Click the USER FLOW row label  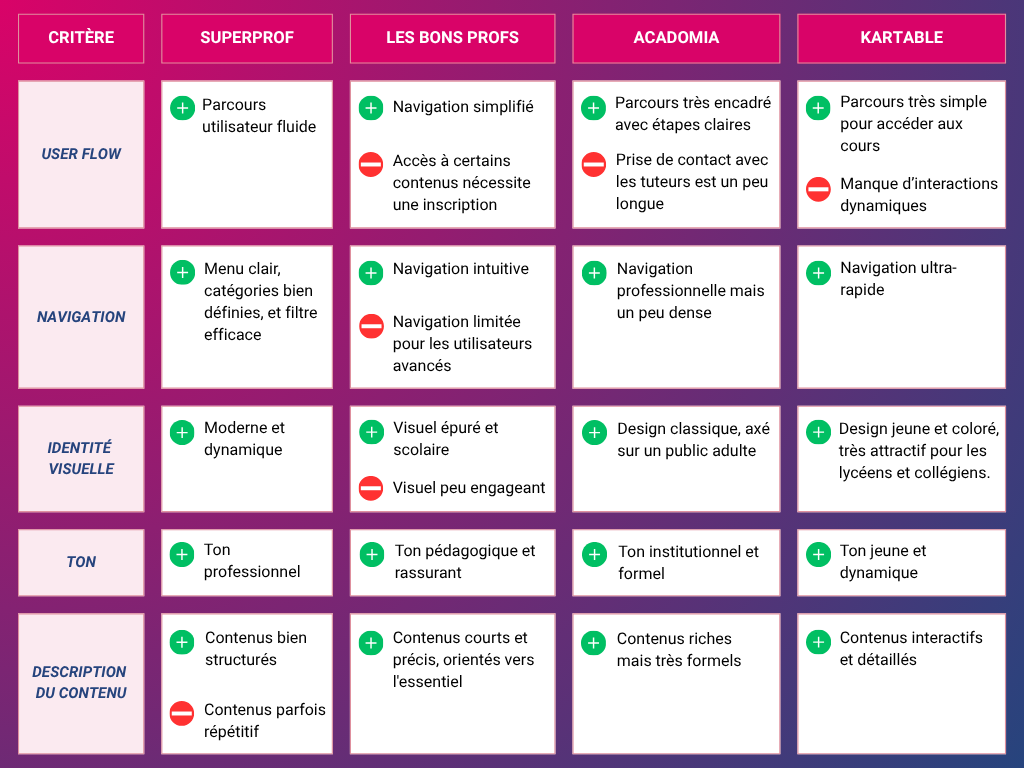81,154
